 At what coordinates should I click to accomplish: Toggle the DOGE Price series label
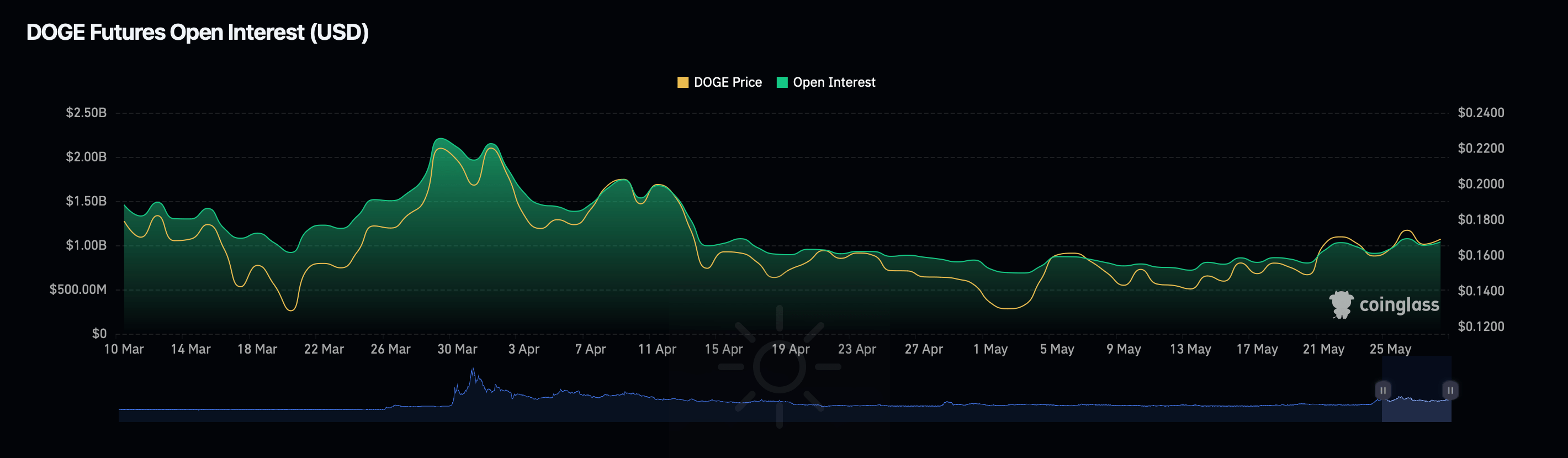(x=727, y=82)
